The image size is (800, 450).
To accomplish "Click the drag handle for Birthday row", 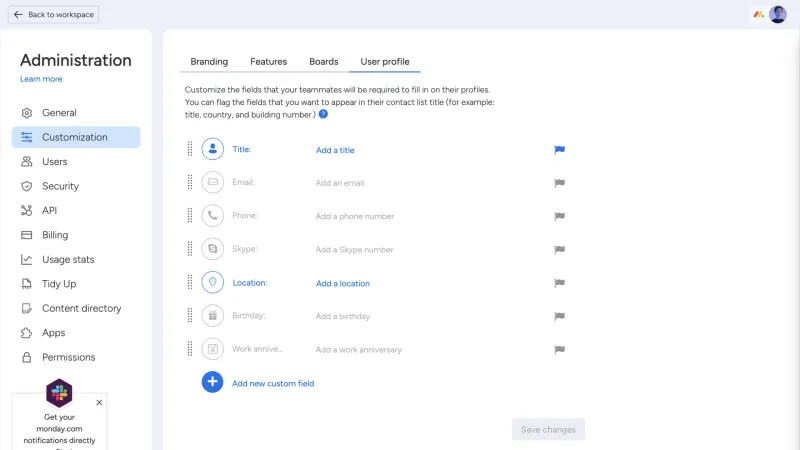I will (190, 315).
